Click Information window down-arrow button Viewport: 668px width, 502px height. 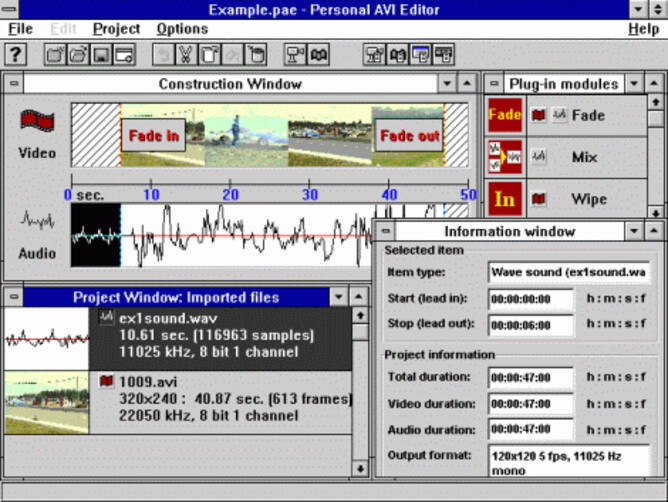634,231
